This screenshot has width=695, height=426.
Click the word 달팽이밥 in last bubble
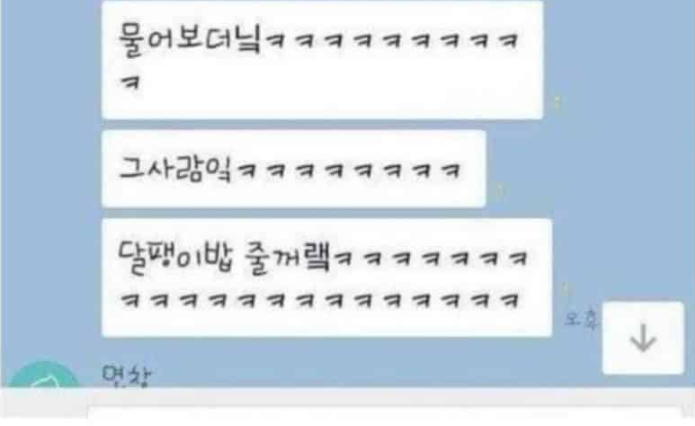click(x=176, y=258)
